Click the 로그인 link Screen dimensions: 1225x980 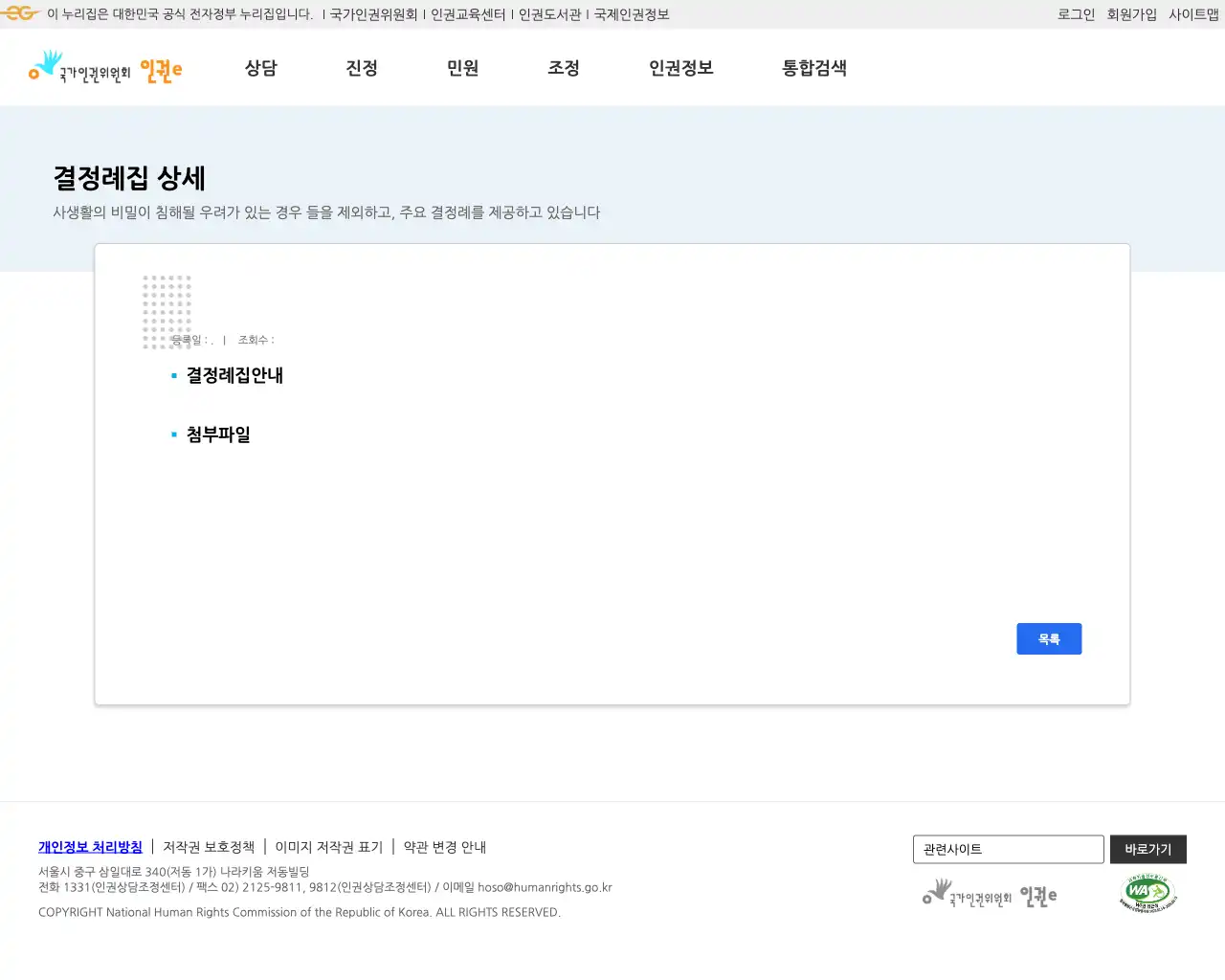[1076, 13]
